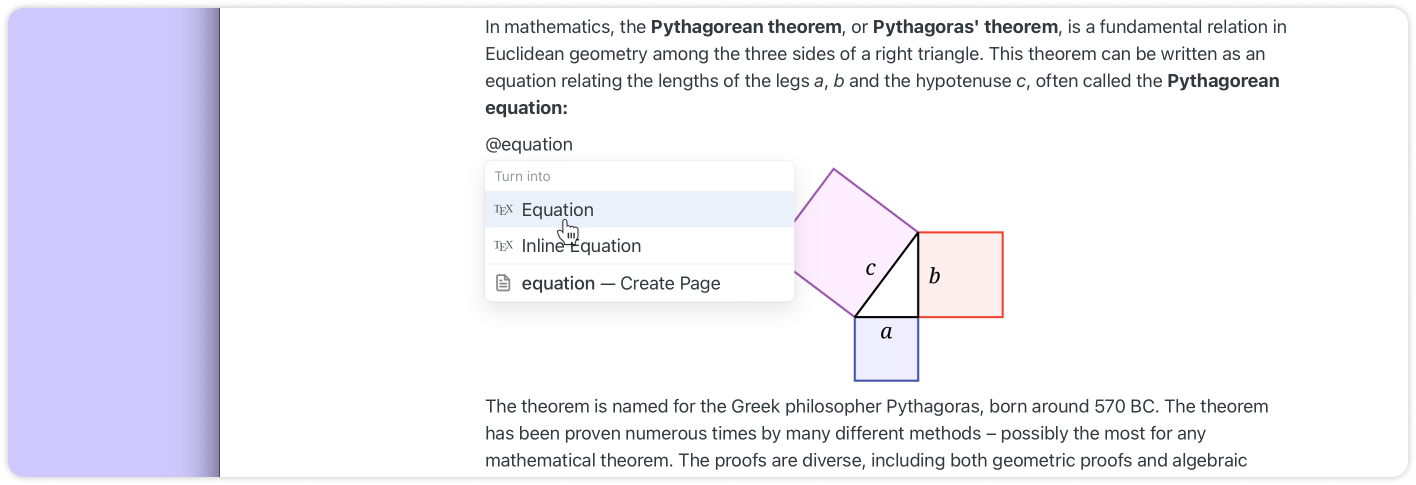Select "equation — Create Page" option
Image resolution: width=1416 pixels, height=485 pixels.
pos(620,283)
